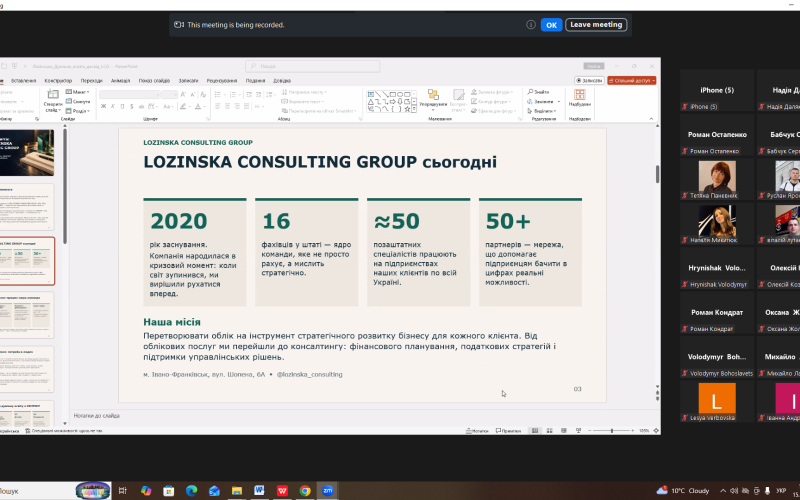800x500 pixels.
Task: Click the Створити слайд icon
Action: pyautogui.click(x=53, y=94)
